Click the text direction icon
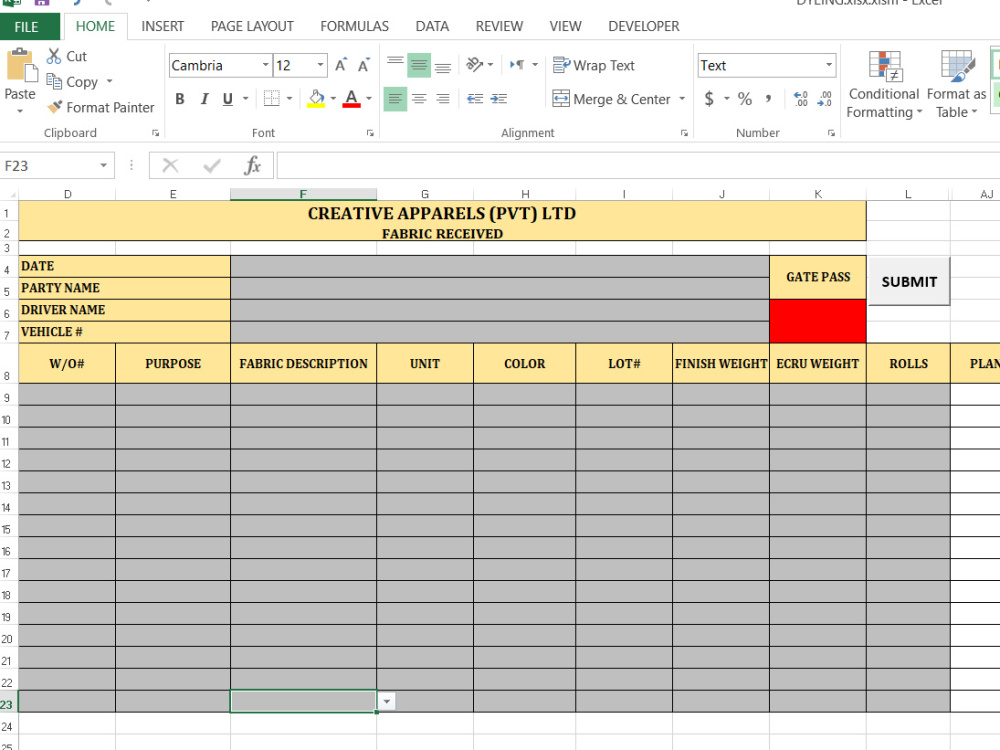 click(517, 64)
